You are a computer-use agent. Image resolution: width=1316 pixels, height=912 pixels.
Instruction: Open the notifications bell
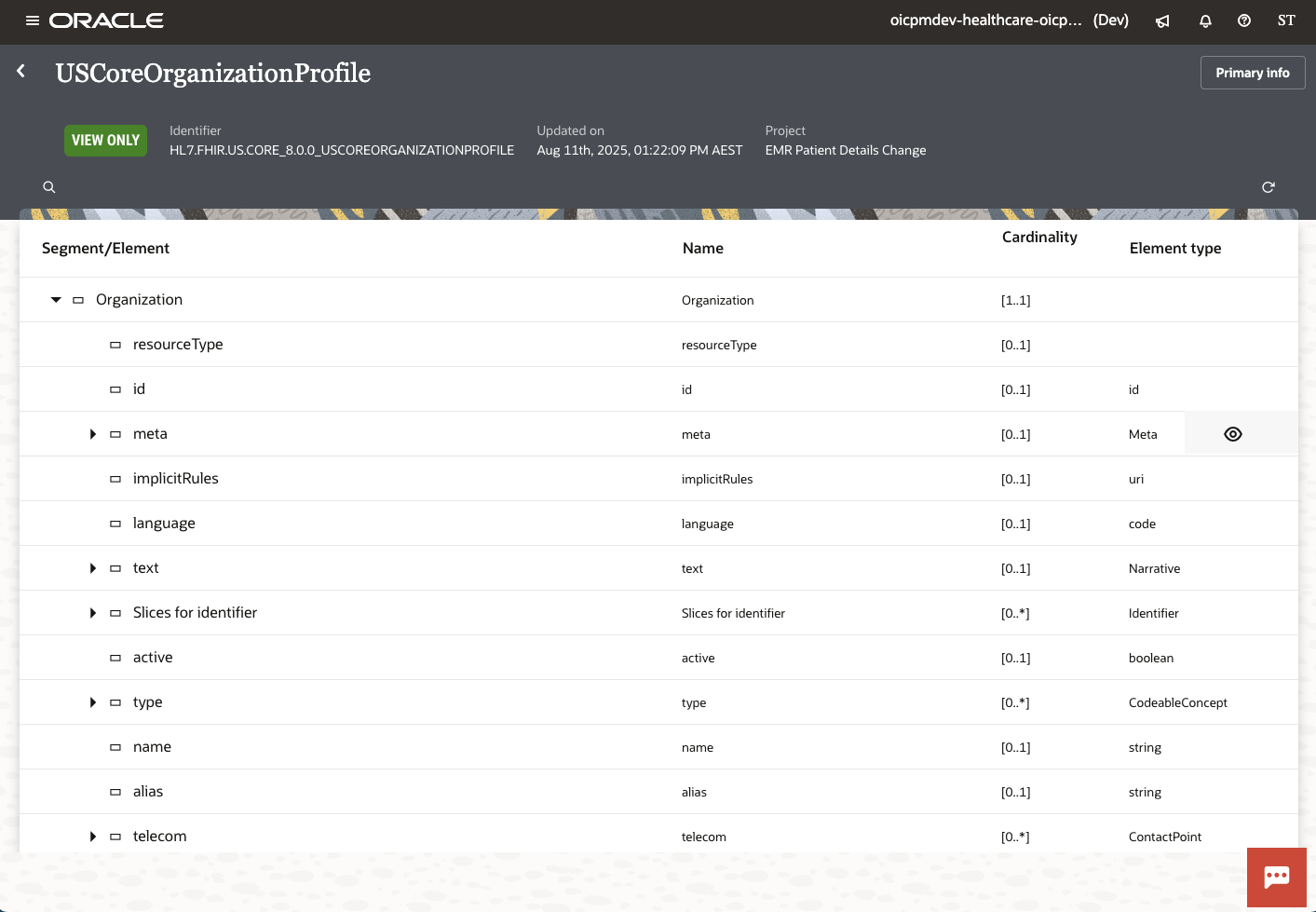[x=1205, y=20]
